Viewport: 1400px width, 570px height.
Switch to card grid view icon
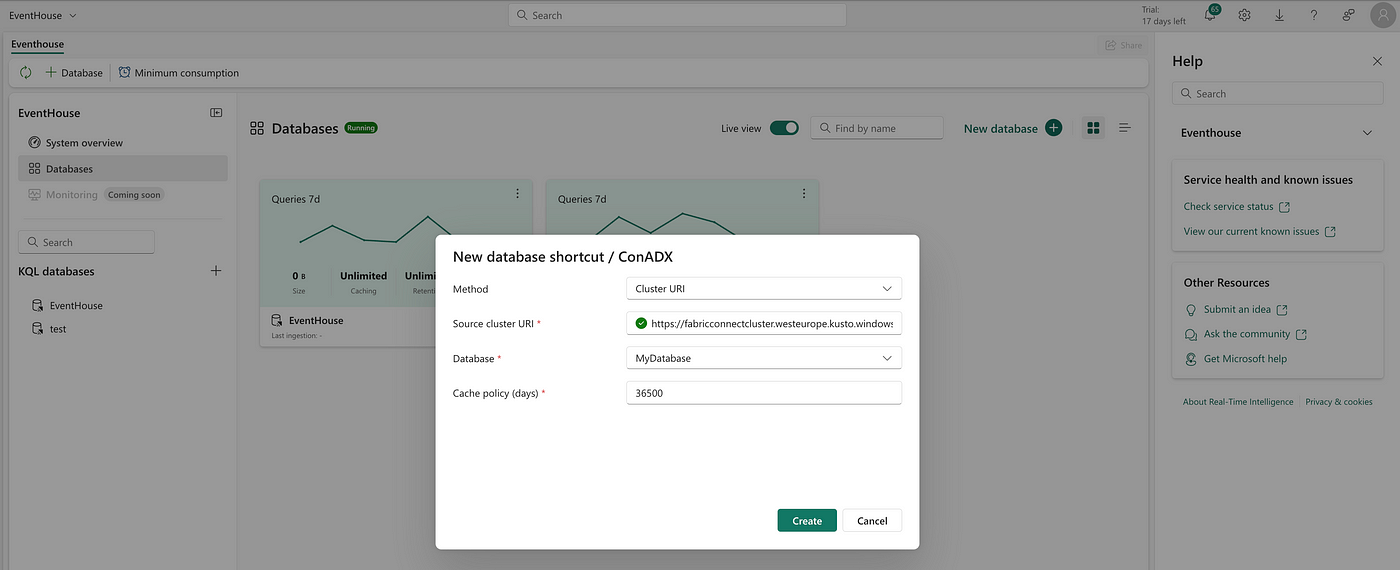point(1093,128)
